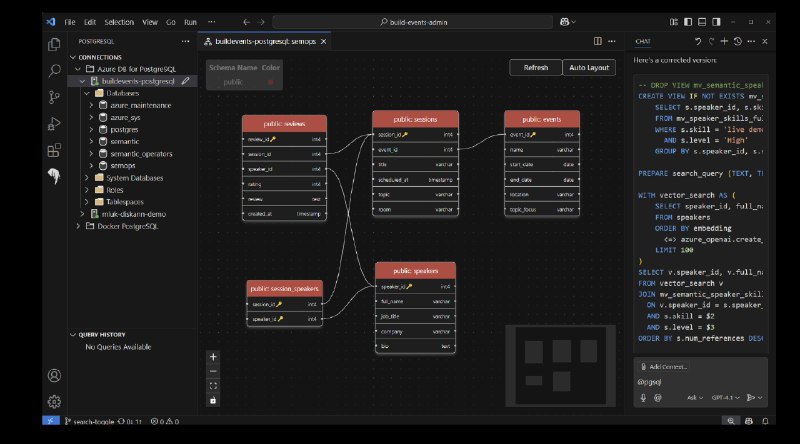Open the Run menu

pyautogui.click(x=190, y=22)
